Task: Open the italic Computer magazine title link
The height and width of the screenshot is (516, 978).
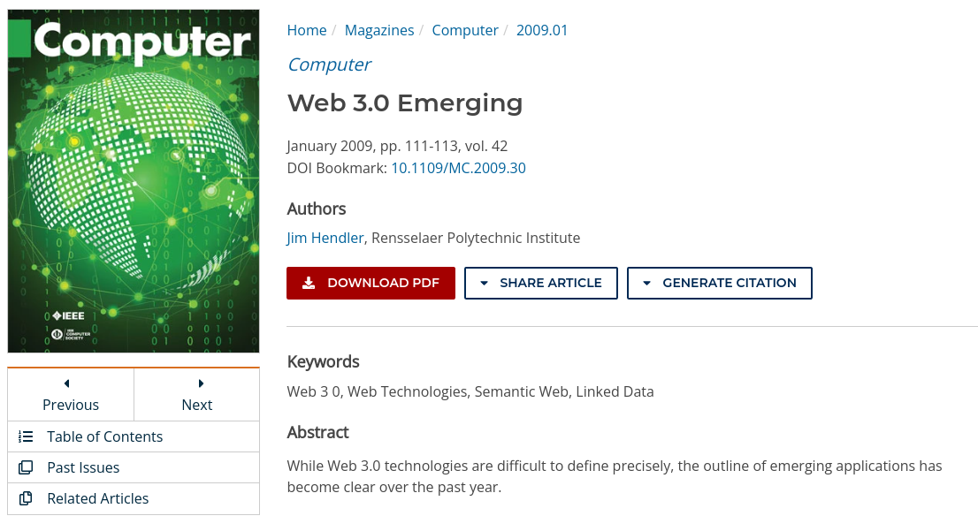Action: click(x=329, y=65)
